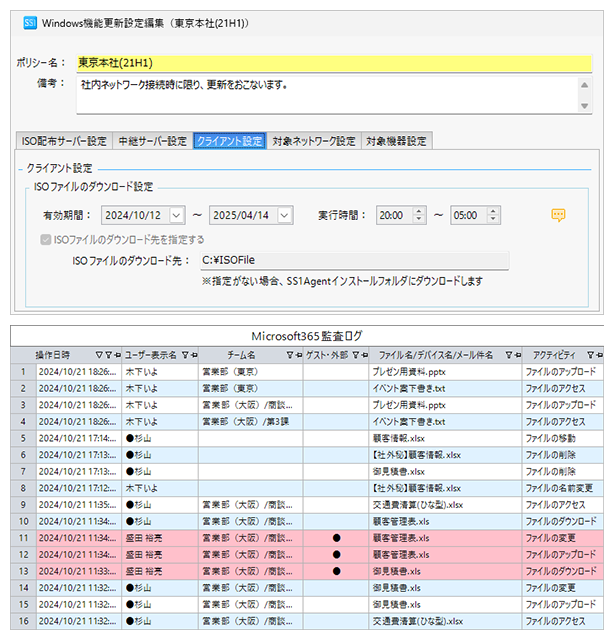Viewport: 614px width, 640px height.
Task: Toggle ISOファイルのダウンロード先を指定する checkbox
Action: tap(45, 240)
